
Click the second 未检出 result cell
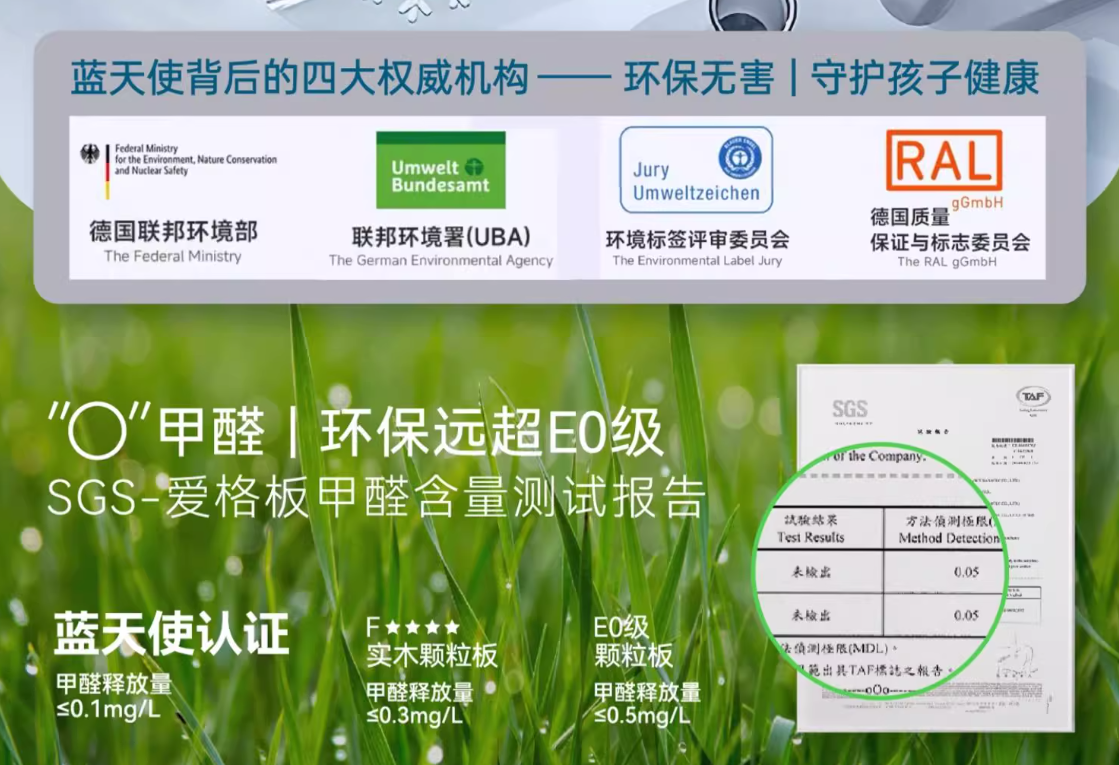[x=811, y=615]
